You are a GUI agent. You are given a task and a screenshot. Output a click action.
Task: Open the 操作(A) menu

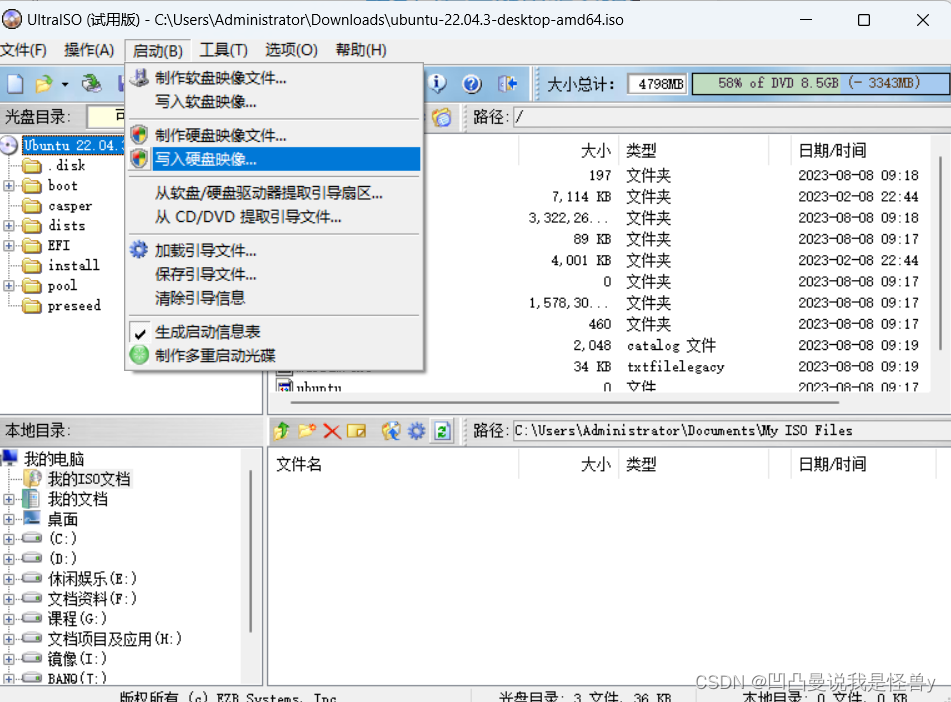pyautogui.click(x=89, y=50)
